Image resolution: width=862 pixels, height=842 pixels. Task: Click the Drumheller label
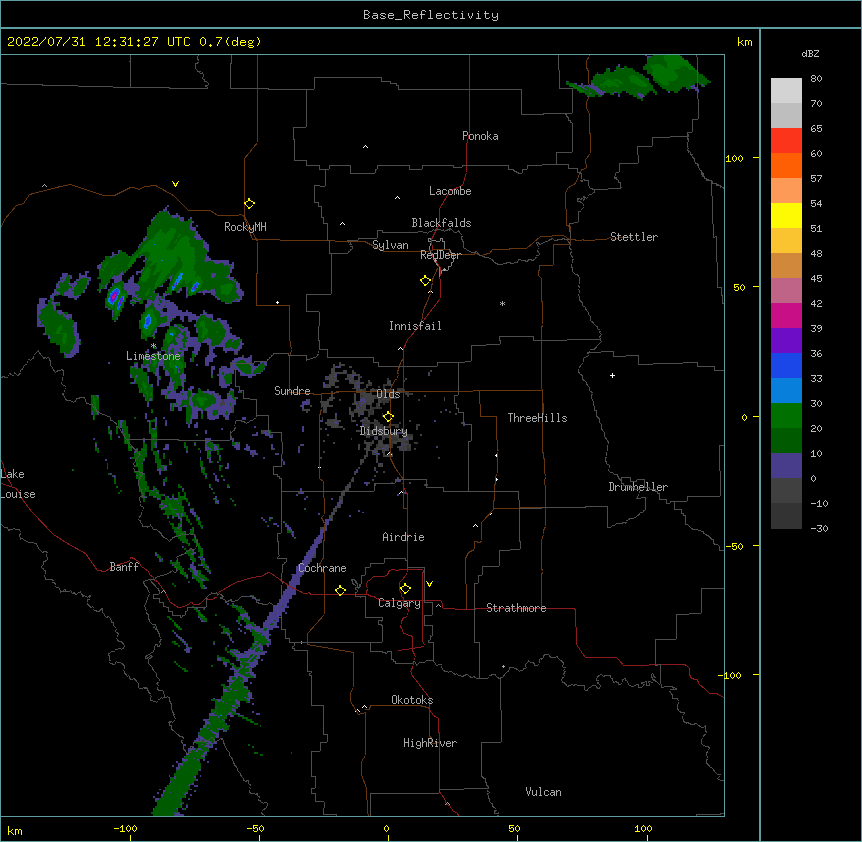point(638,487)
